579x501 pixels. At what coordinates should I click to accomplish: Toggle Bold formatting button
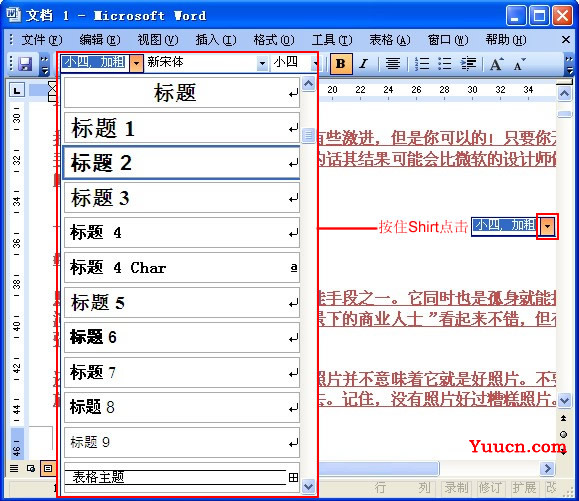341,64
